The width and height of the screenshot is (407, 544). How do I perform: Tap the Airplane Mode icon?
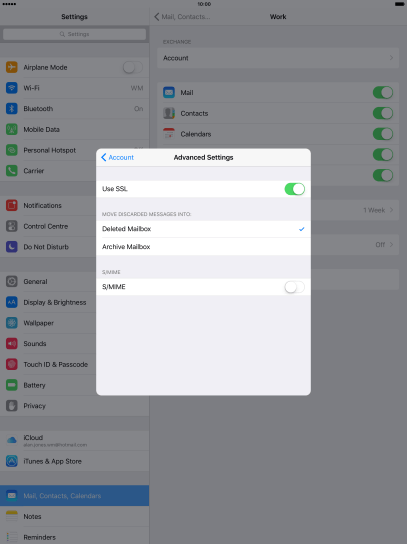(x=11, y=67)
